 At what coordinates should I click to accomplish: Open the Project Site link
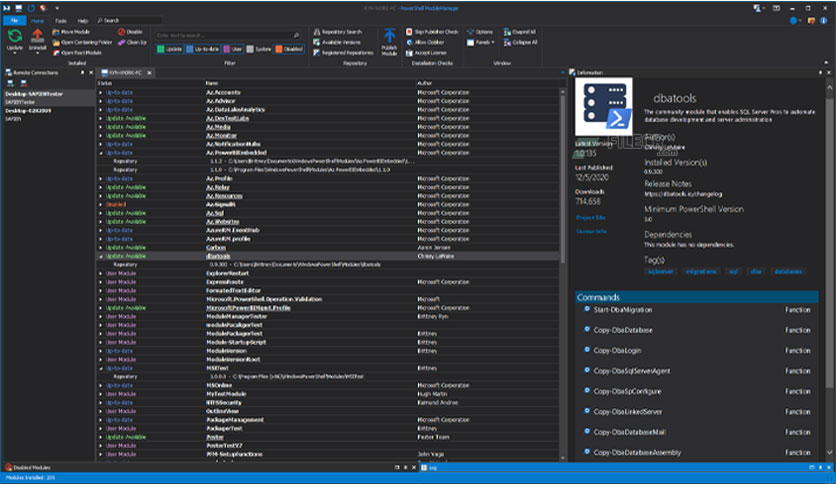tap(590, 217)
